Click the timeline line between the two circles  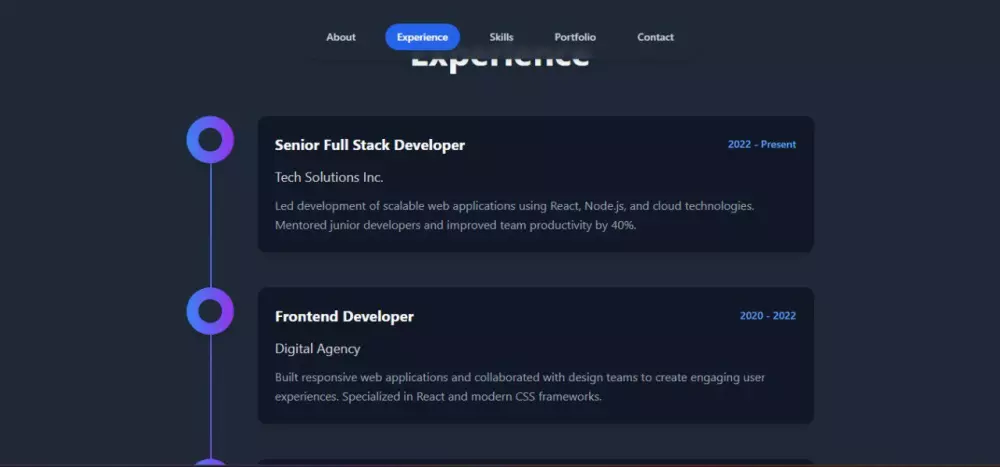click(210, 225)
